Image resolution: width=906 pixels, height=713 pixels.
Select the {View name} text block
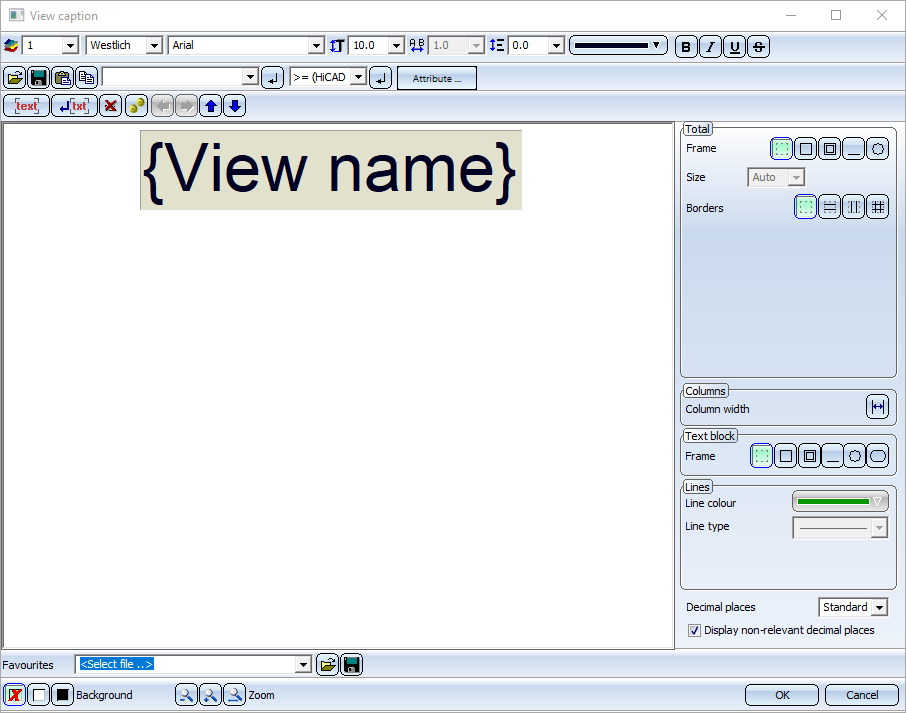(331, 170)
